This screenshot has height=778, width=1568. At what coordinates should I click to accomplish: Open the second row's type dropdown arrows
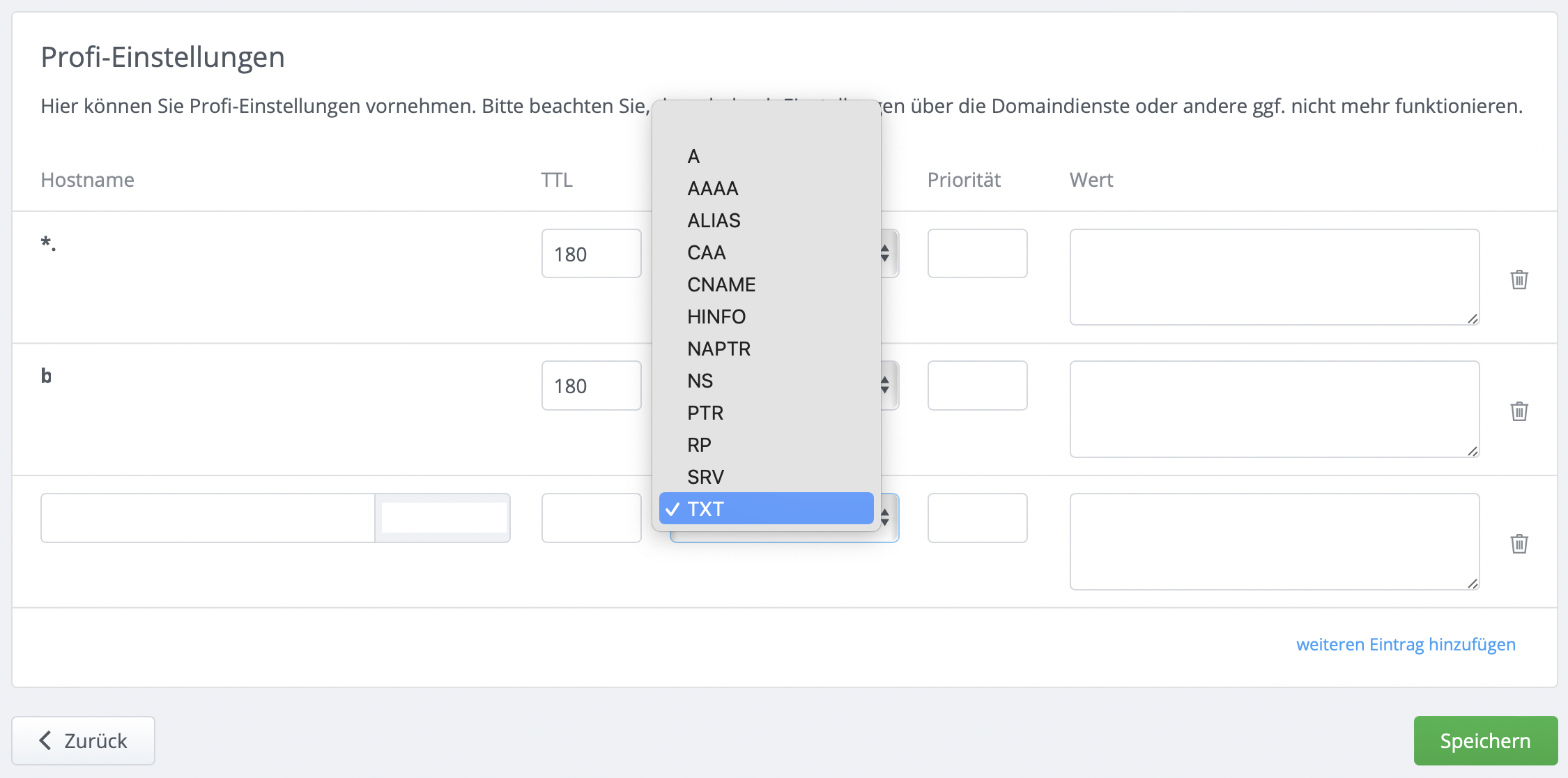click(886, 385)
